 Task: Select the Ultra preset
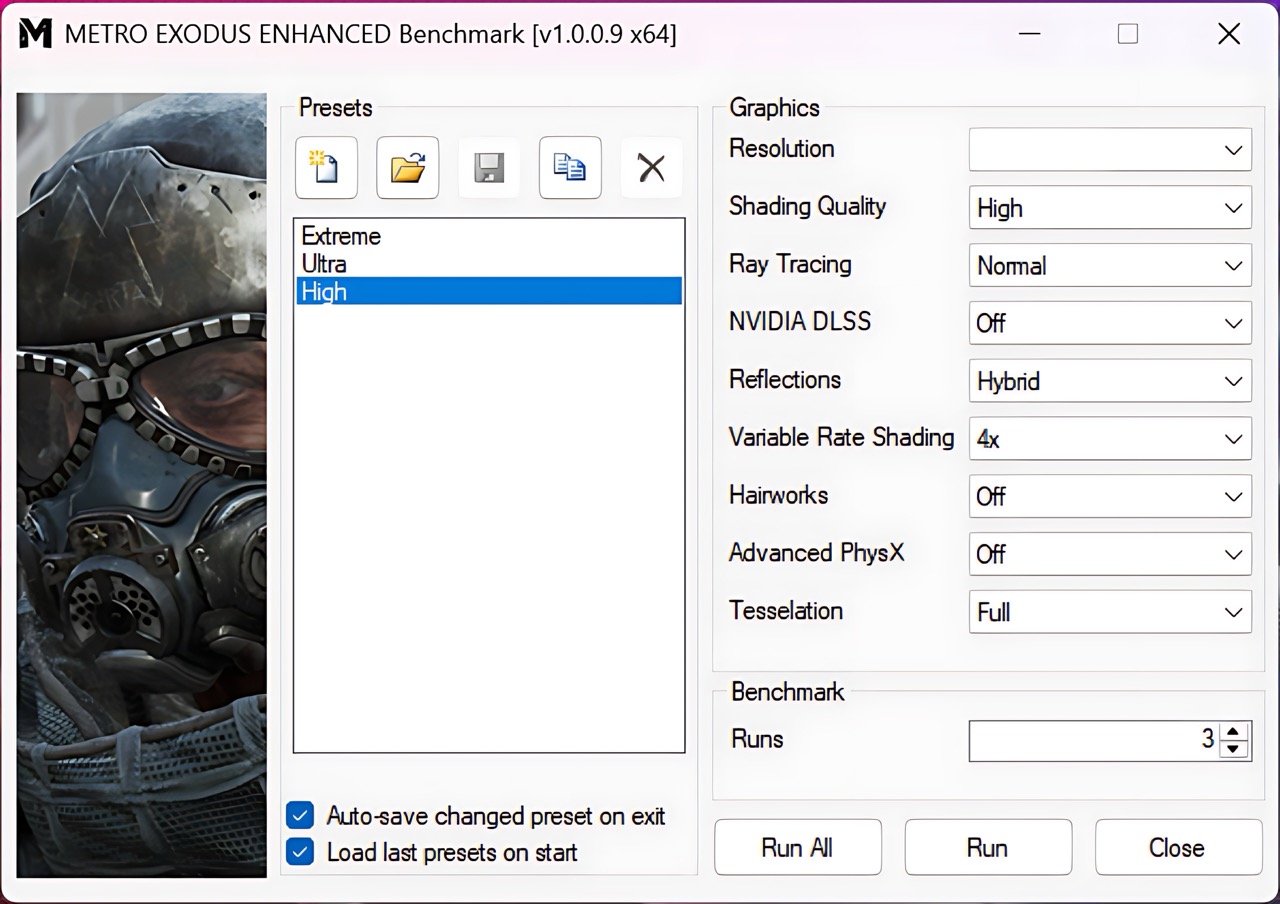click(x=489, y=264)
